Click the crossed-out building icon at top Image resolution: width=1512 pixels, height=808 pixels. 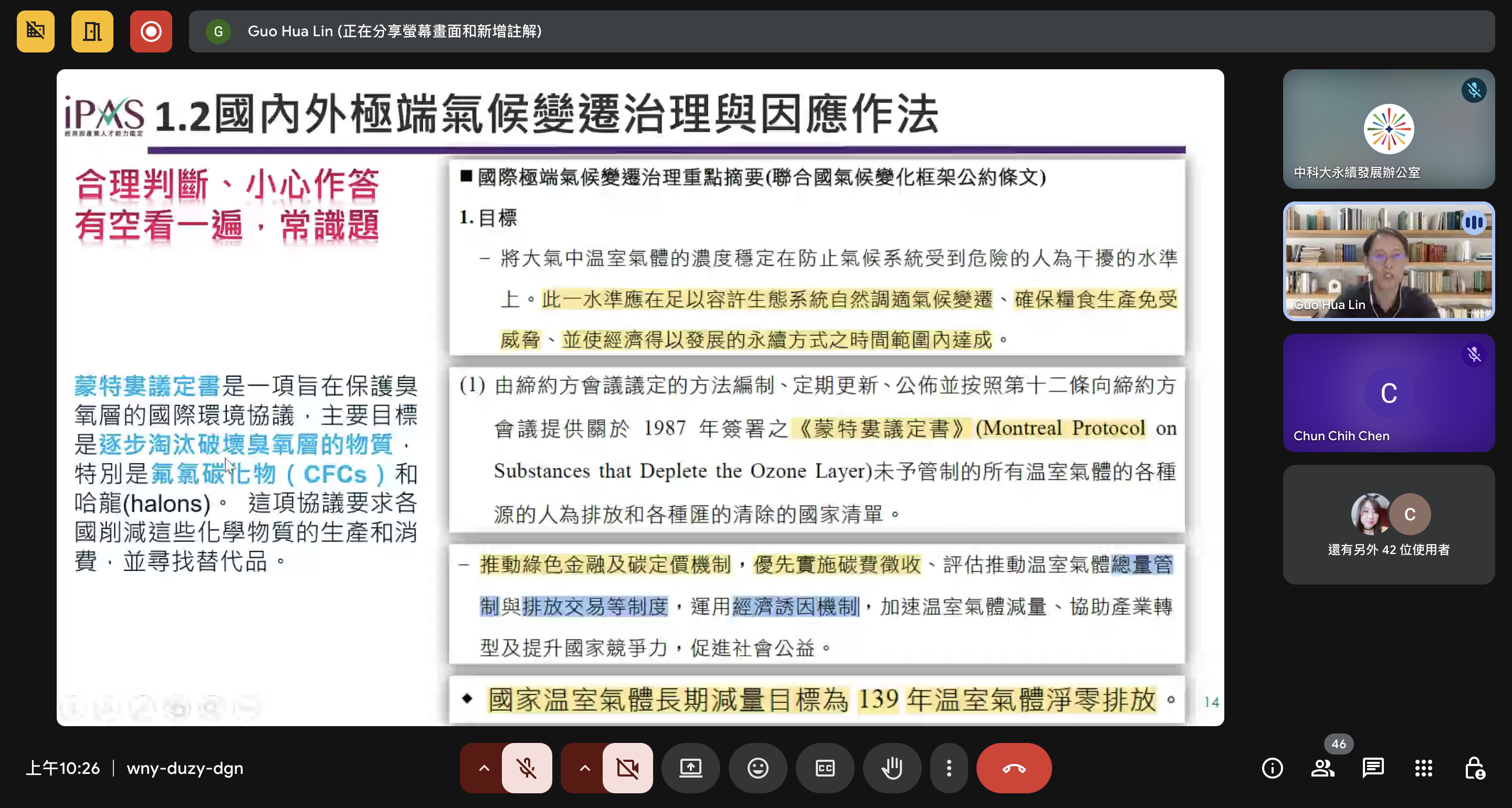coord(36,31)
